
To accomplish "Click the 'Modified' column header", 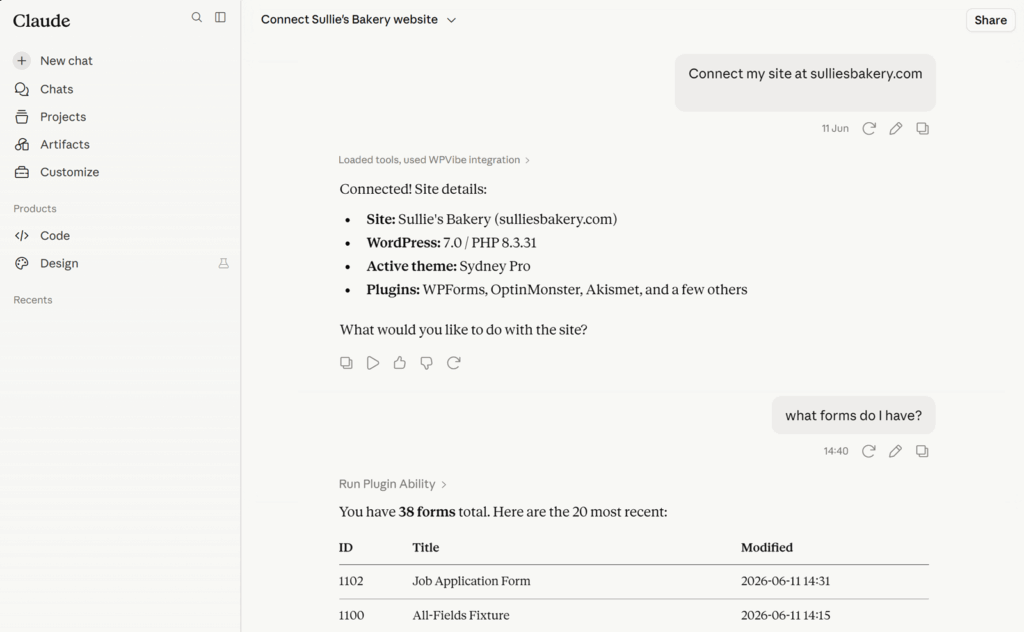I will 766,547.
